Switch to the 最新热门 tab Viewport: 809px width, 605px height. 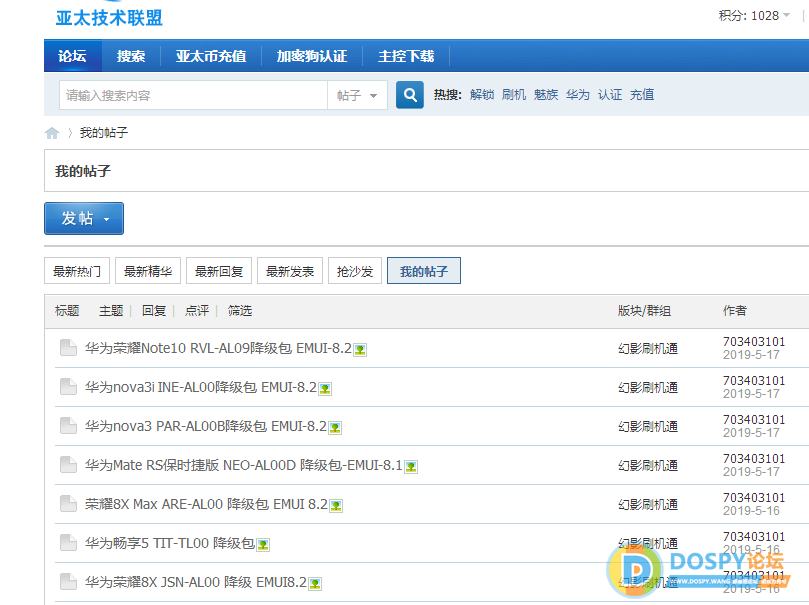click(77, 271)
